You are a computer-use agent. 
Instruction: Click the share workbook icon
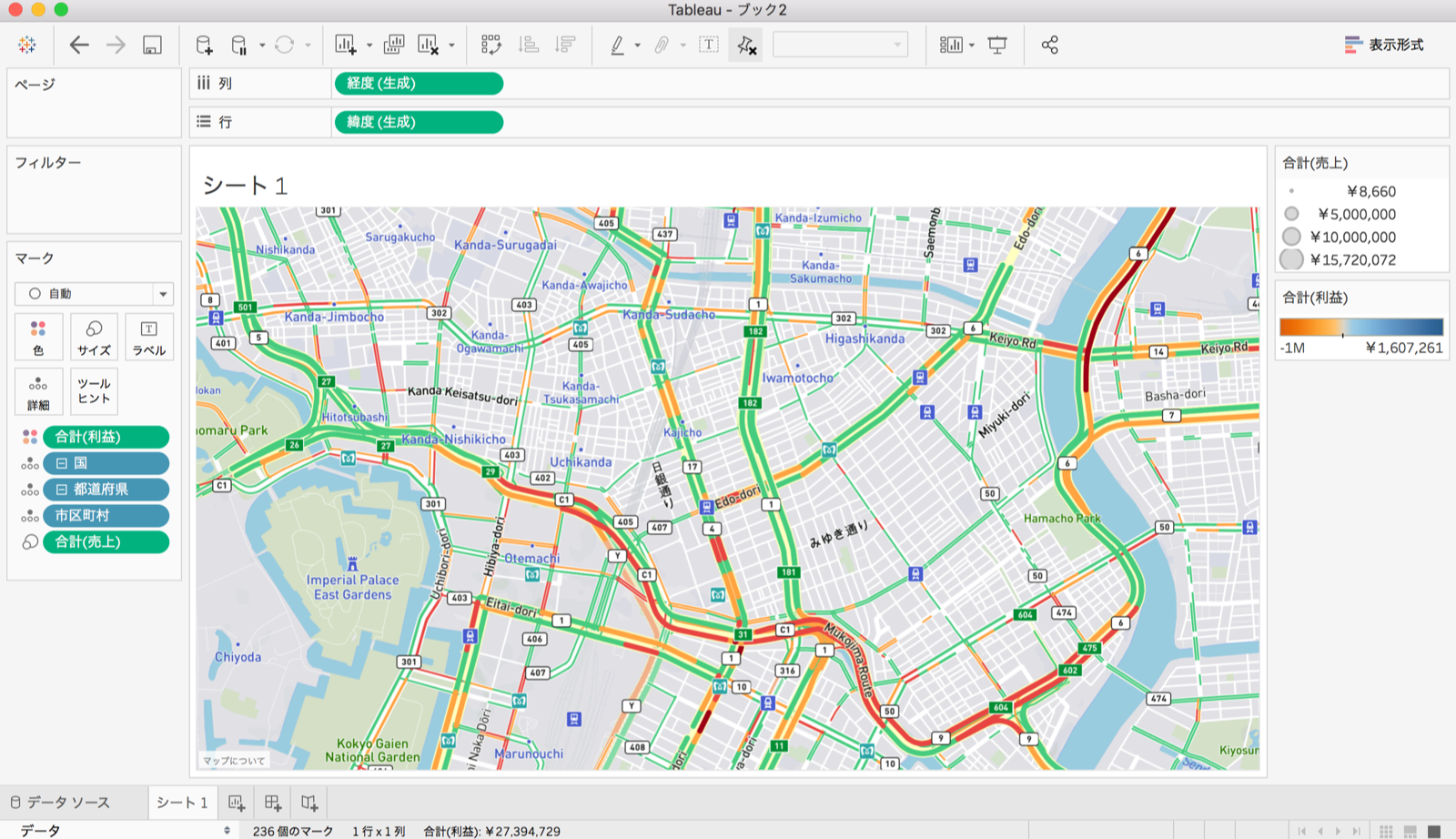(x=1049, y=45)
